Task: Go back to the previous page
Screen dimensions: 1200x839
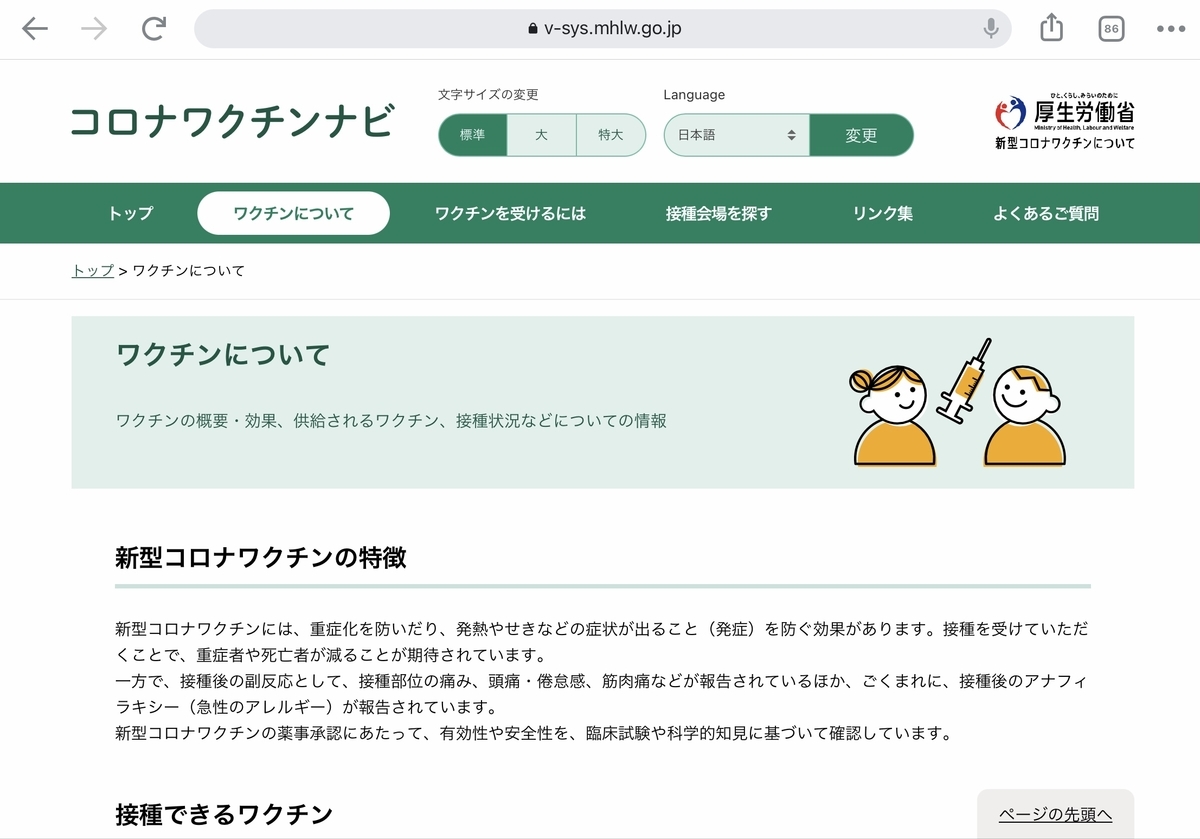Action: click(x=34, y=28)
